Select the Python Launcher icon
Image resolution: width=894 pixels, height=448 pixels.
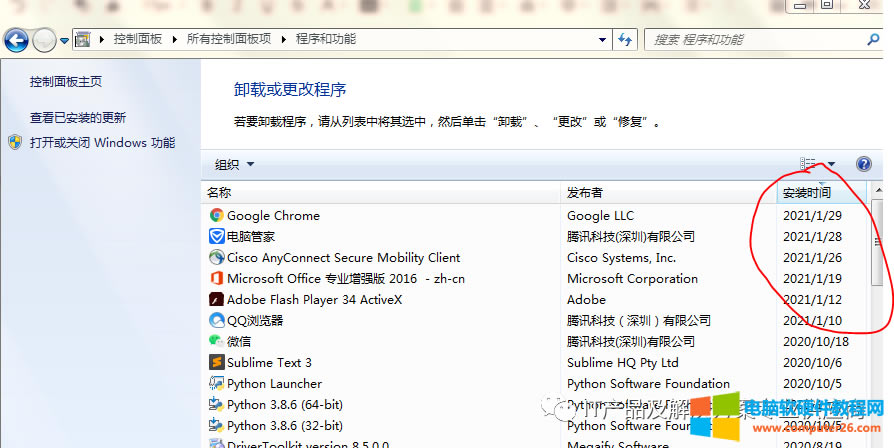(216, 383)
